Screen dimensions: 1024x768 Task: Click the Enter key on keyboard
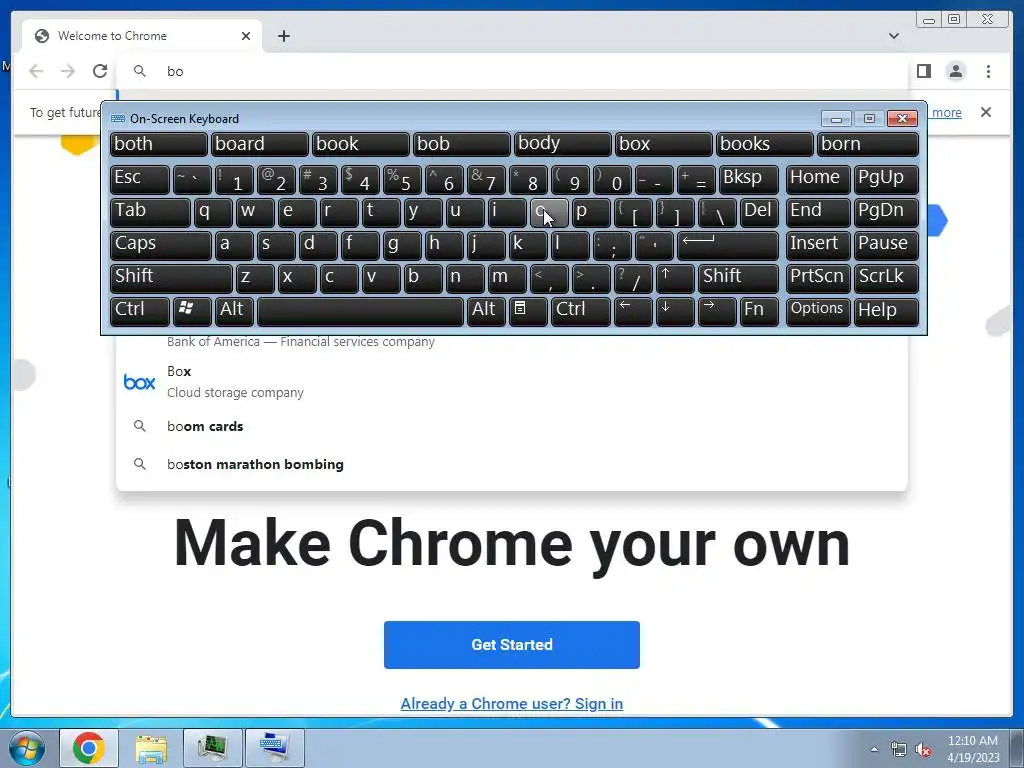728,245
